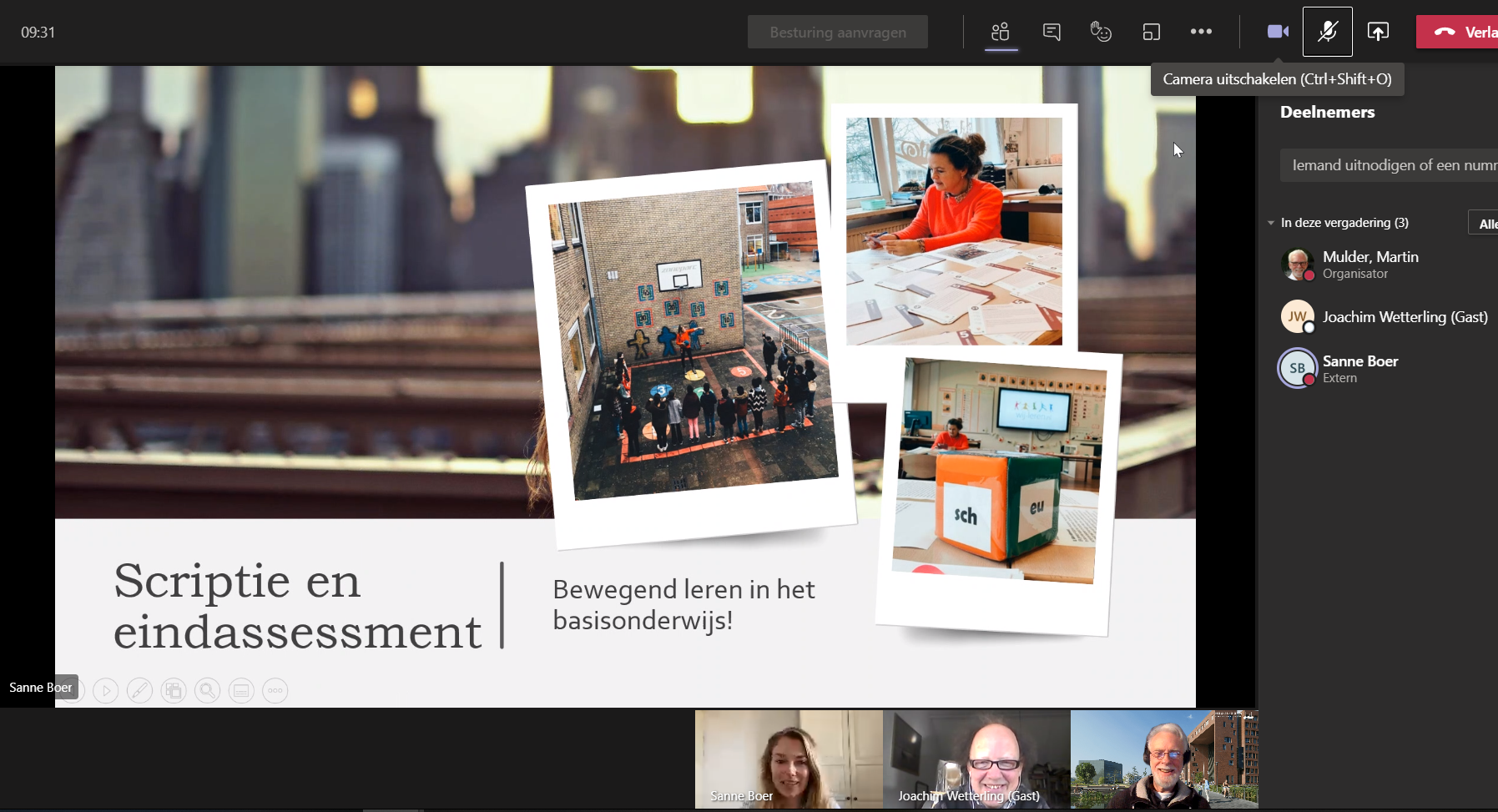Open slide show more options button

(x=275, y=691)
